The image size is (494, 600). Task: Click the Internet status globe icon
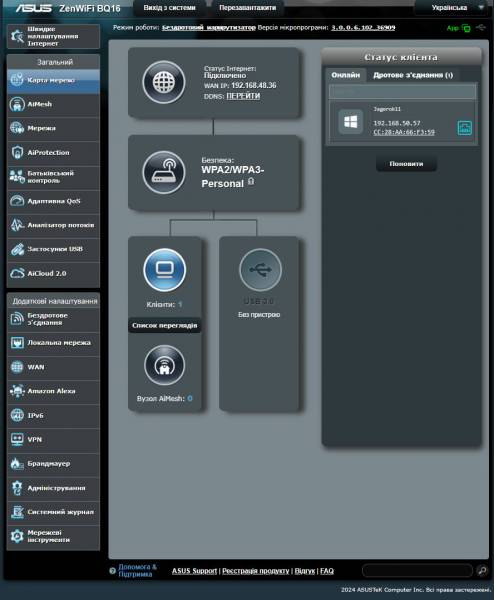click(164, 82)
